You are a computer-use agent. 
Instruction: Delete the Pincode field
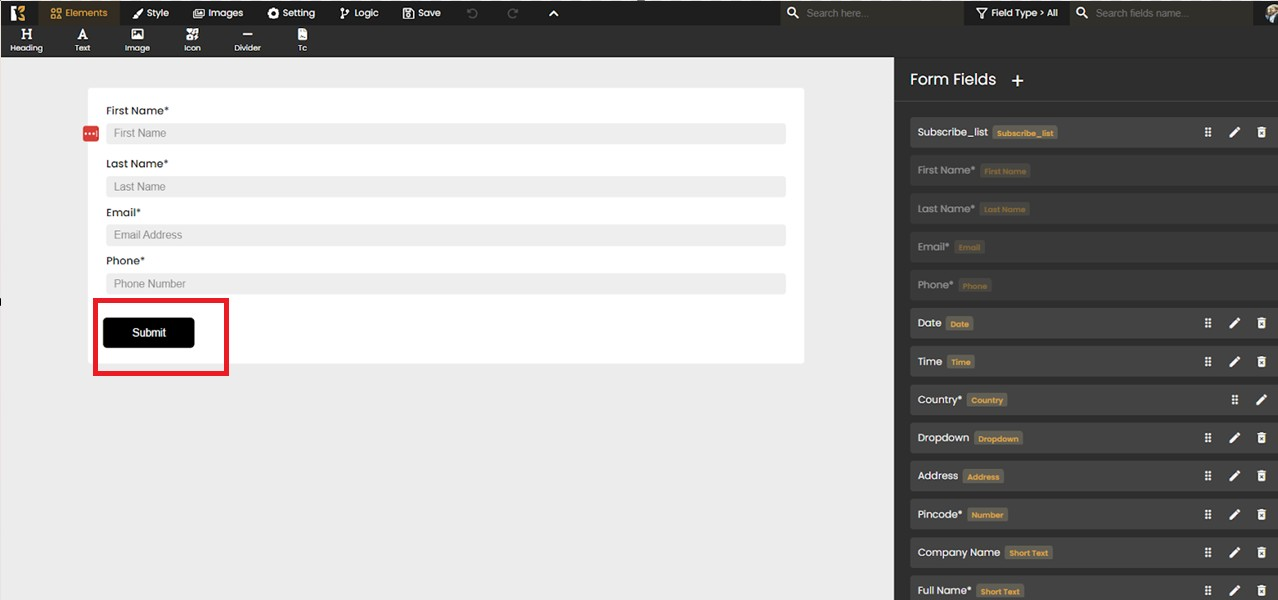[1261, 514]
